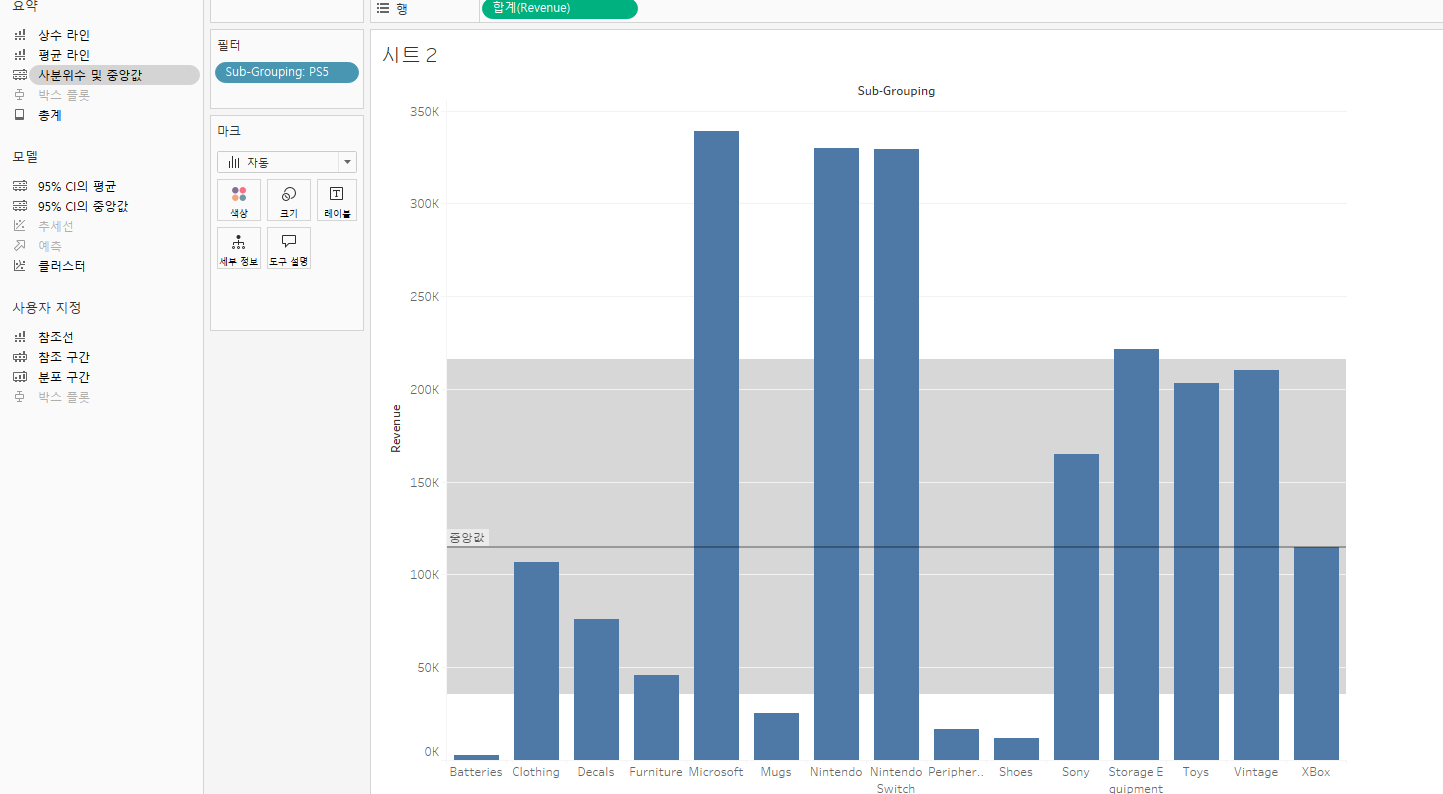Select the Sony bar in chart
The image size is (1443, 794).
pyautogui.click(x=1076, y=607)
